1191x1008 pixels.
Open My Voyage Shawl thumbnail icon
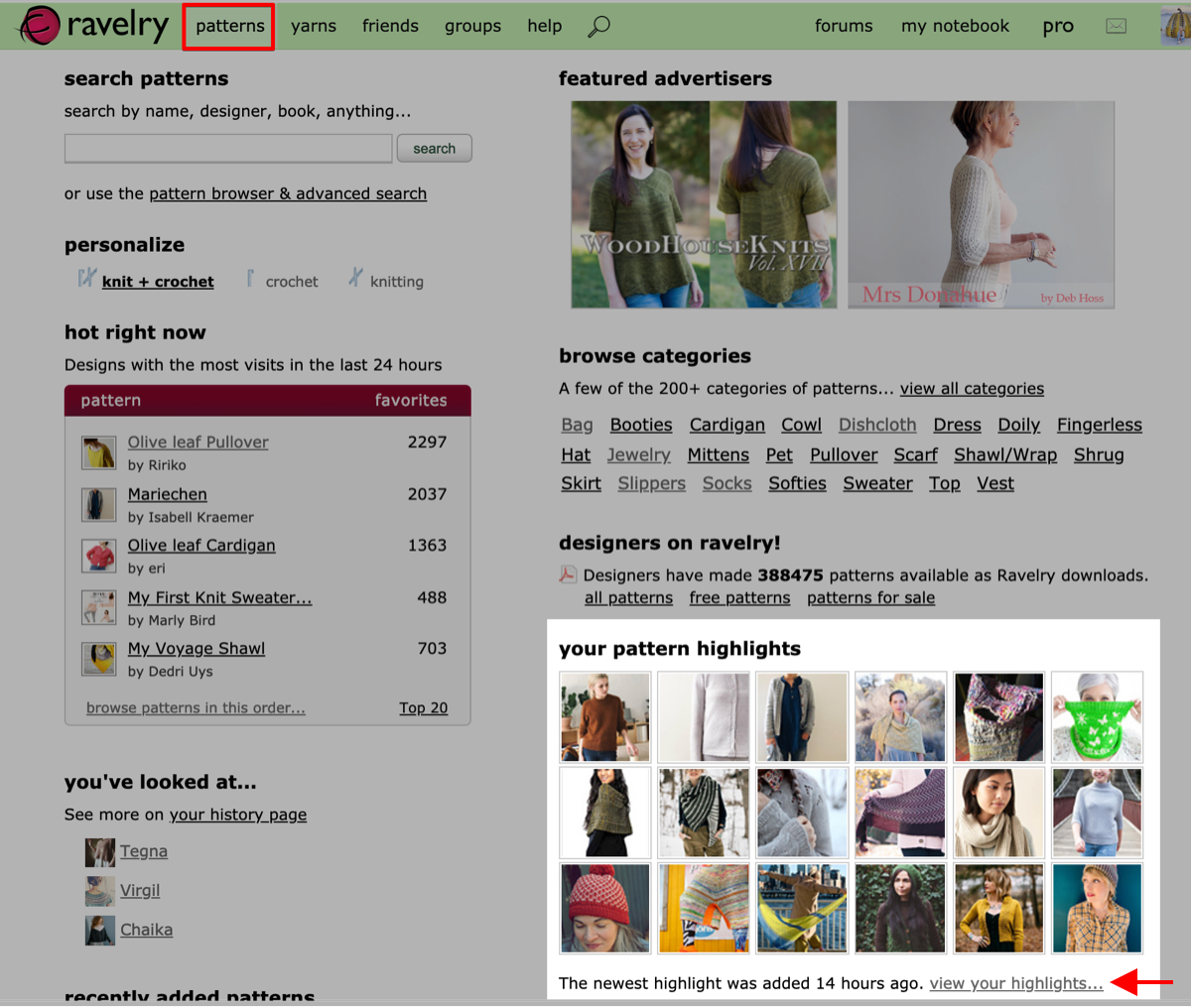click(x=99, y=659)
